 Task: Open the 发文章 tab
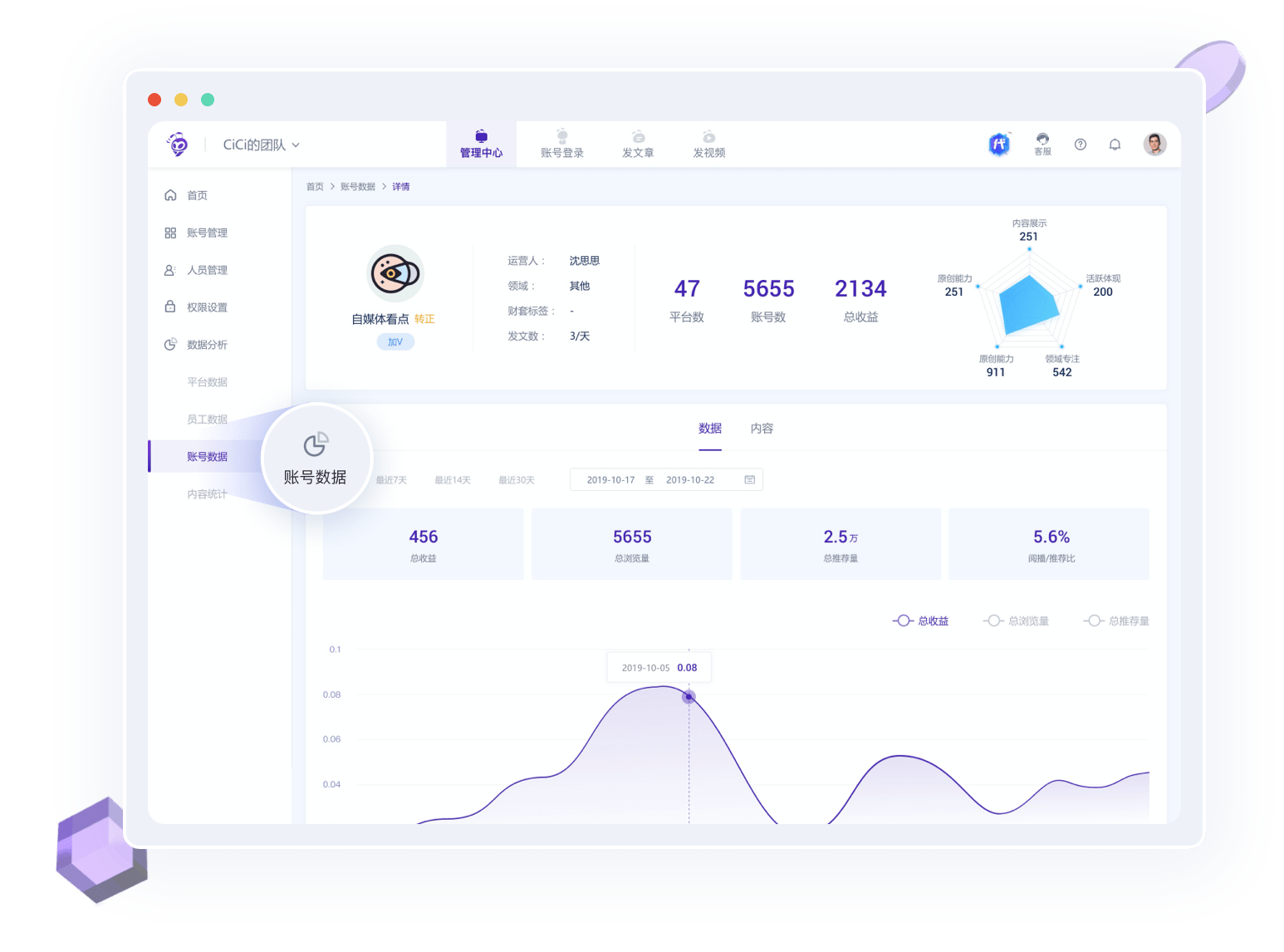pos(638,144)
